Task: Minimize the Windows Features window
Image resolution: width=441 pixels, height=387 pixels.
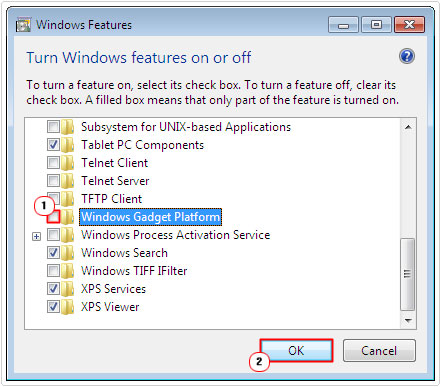Action: 343,25
